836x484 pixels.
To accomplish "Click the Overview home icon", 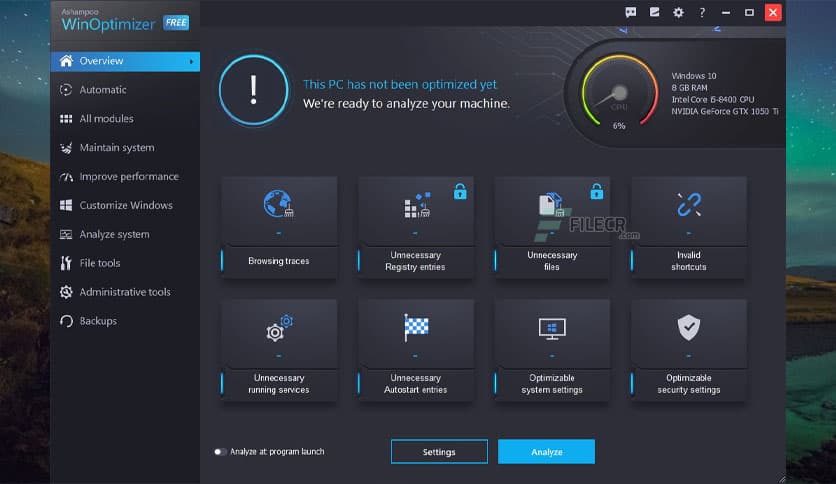I will (x=66, y=61).
